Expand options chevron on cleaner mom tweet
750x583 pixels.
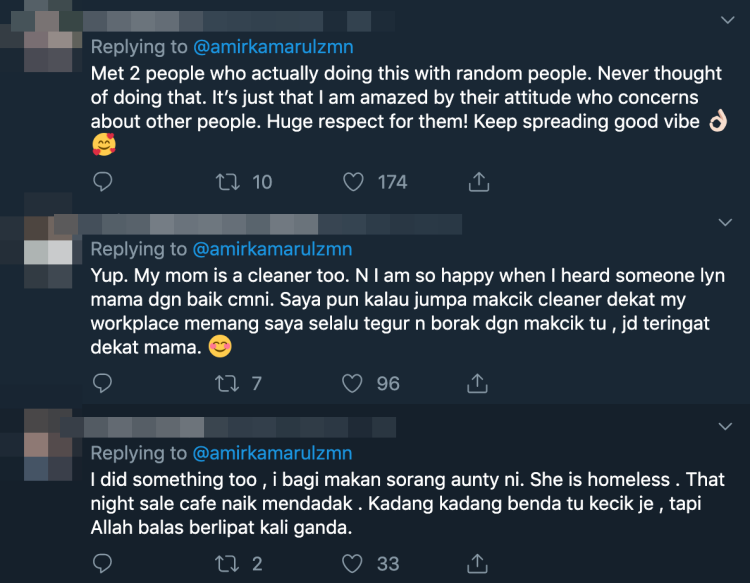(727, 221)
